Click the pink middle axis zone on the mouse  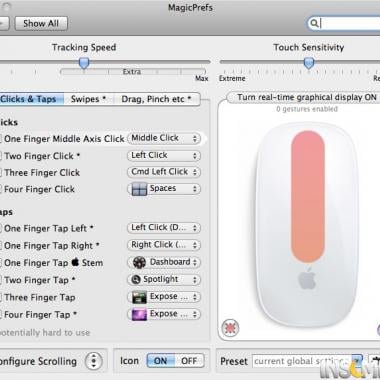(308, 197)
